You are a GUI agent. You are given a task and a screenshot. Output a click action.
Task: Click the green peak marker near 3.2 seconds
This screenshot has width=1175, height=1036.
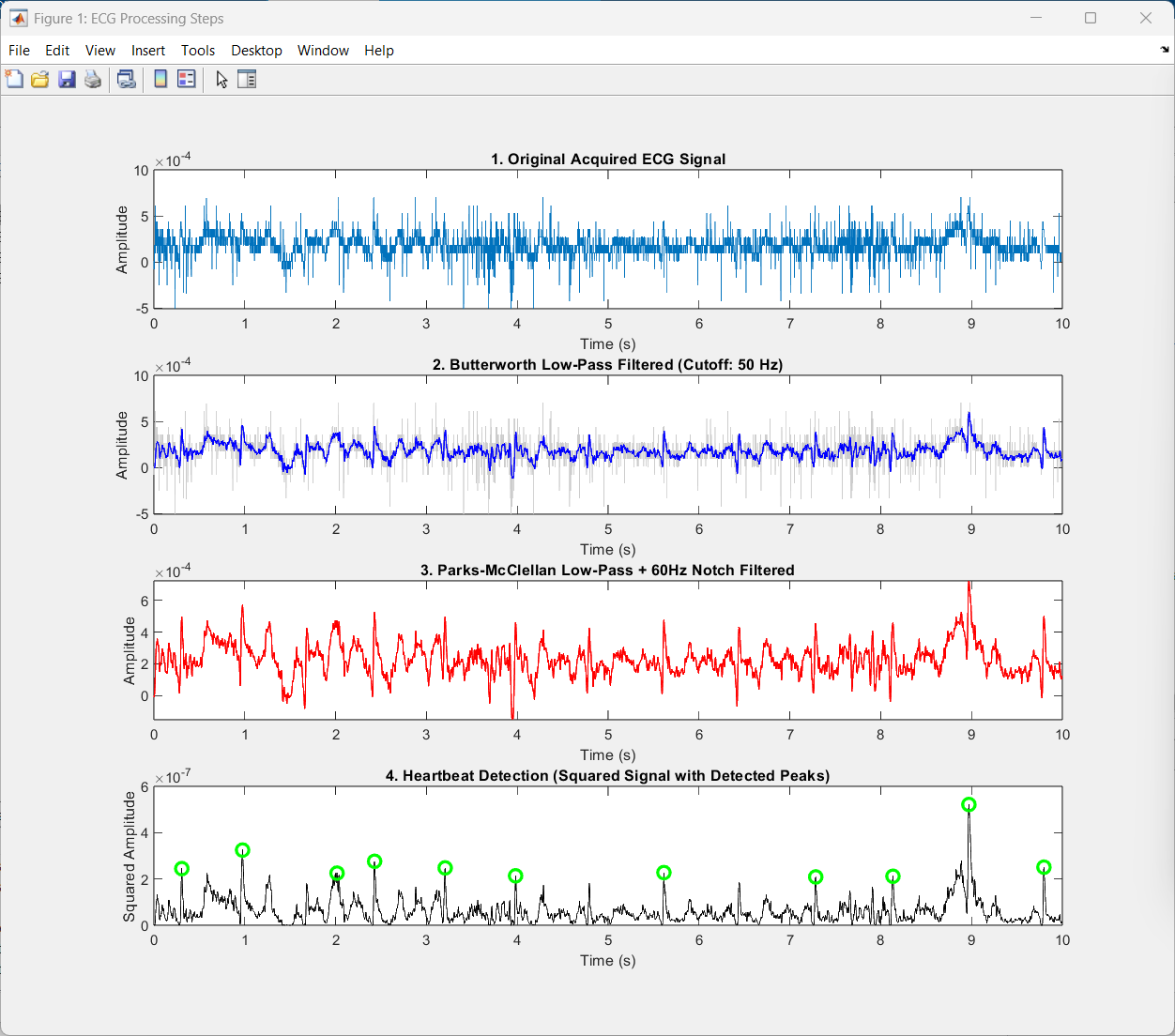445,868
